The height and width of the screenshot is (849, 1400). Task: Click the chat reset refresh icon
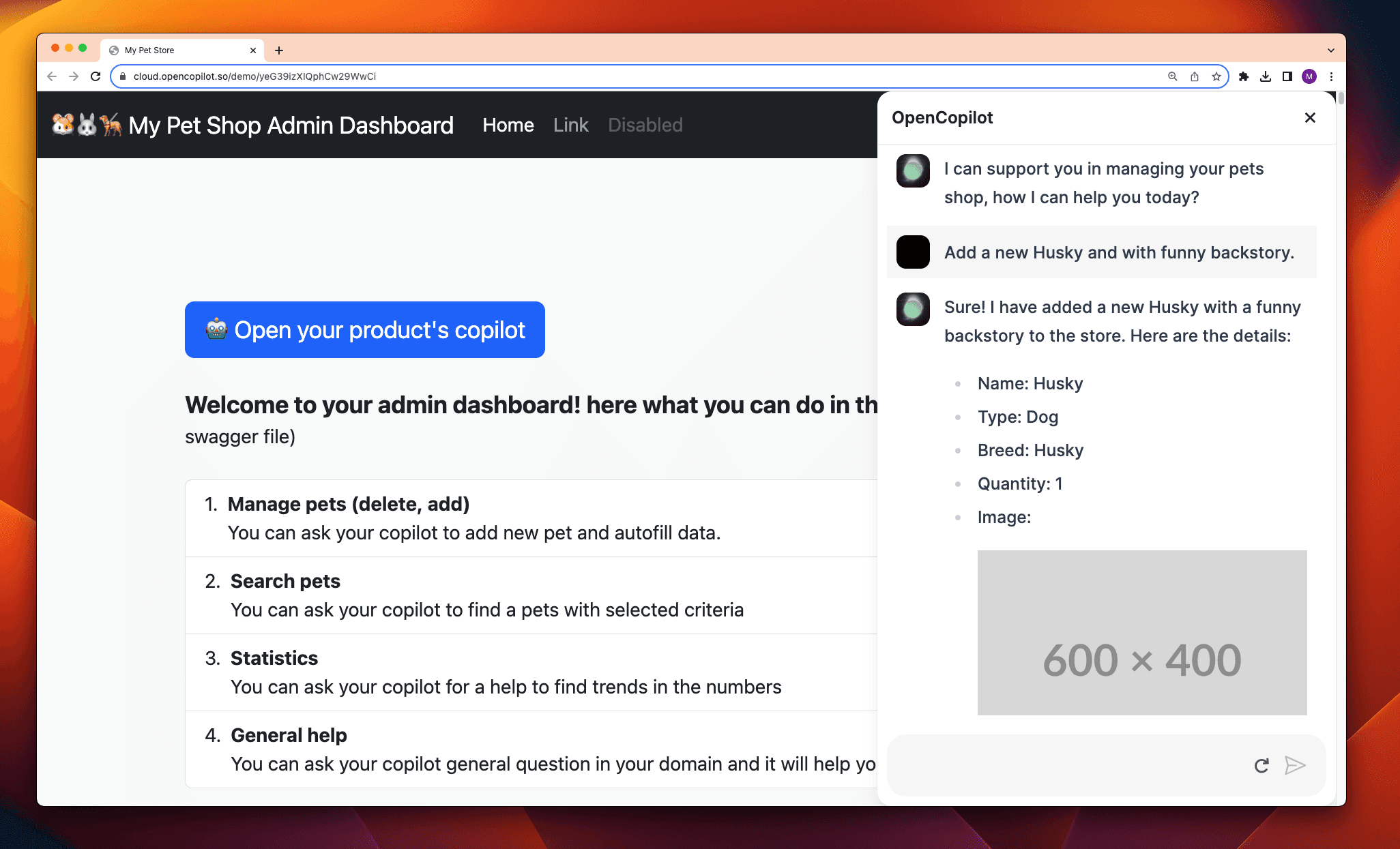(x=1262, y=765)
